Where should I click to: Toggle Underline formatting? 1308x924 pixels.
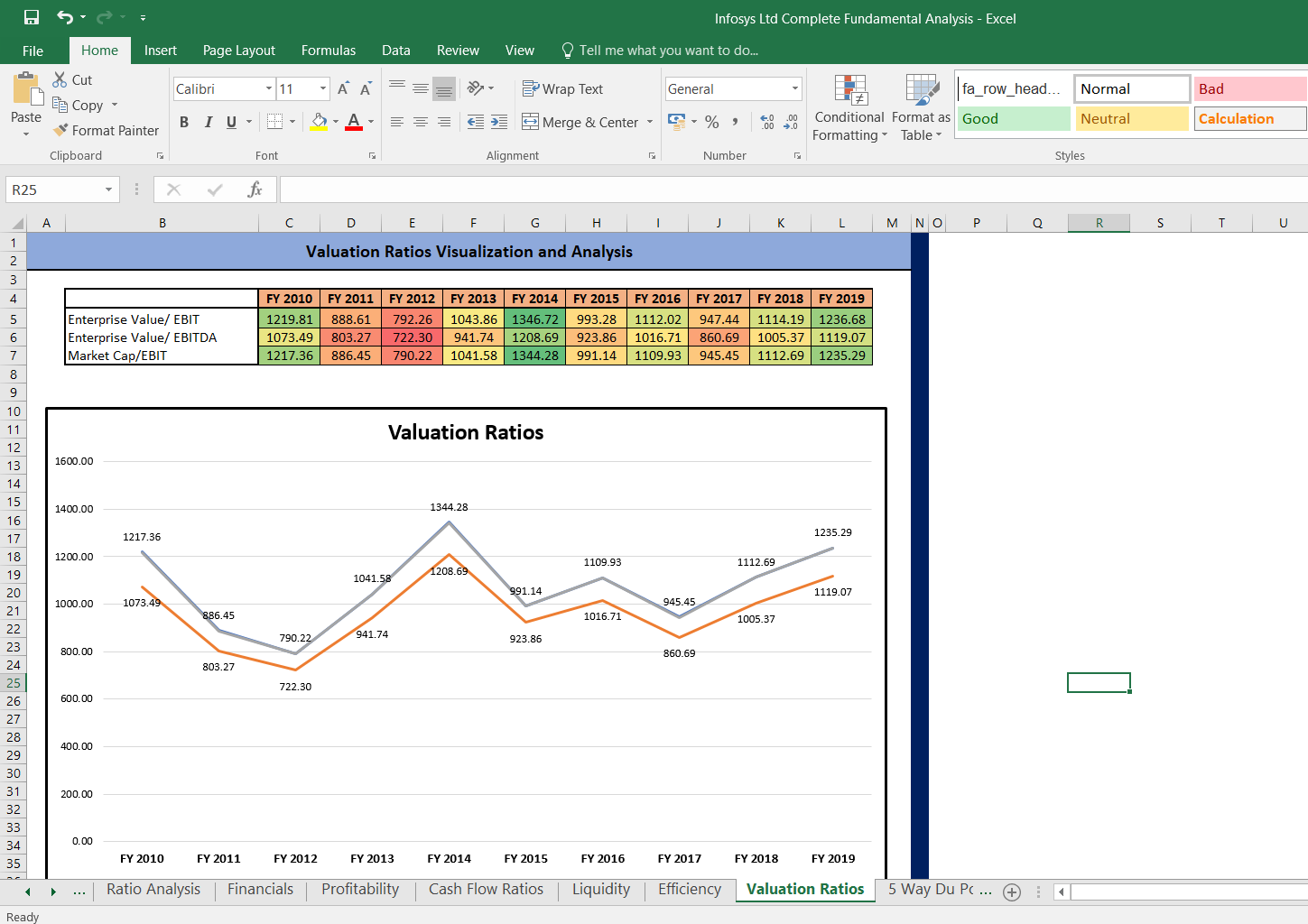(x=232, y=122)
